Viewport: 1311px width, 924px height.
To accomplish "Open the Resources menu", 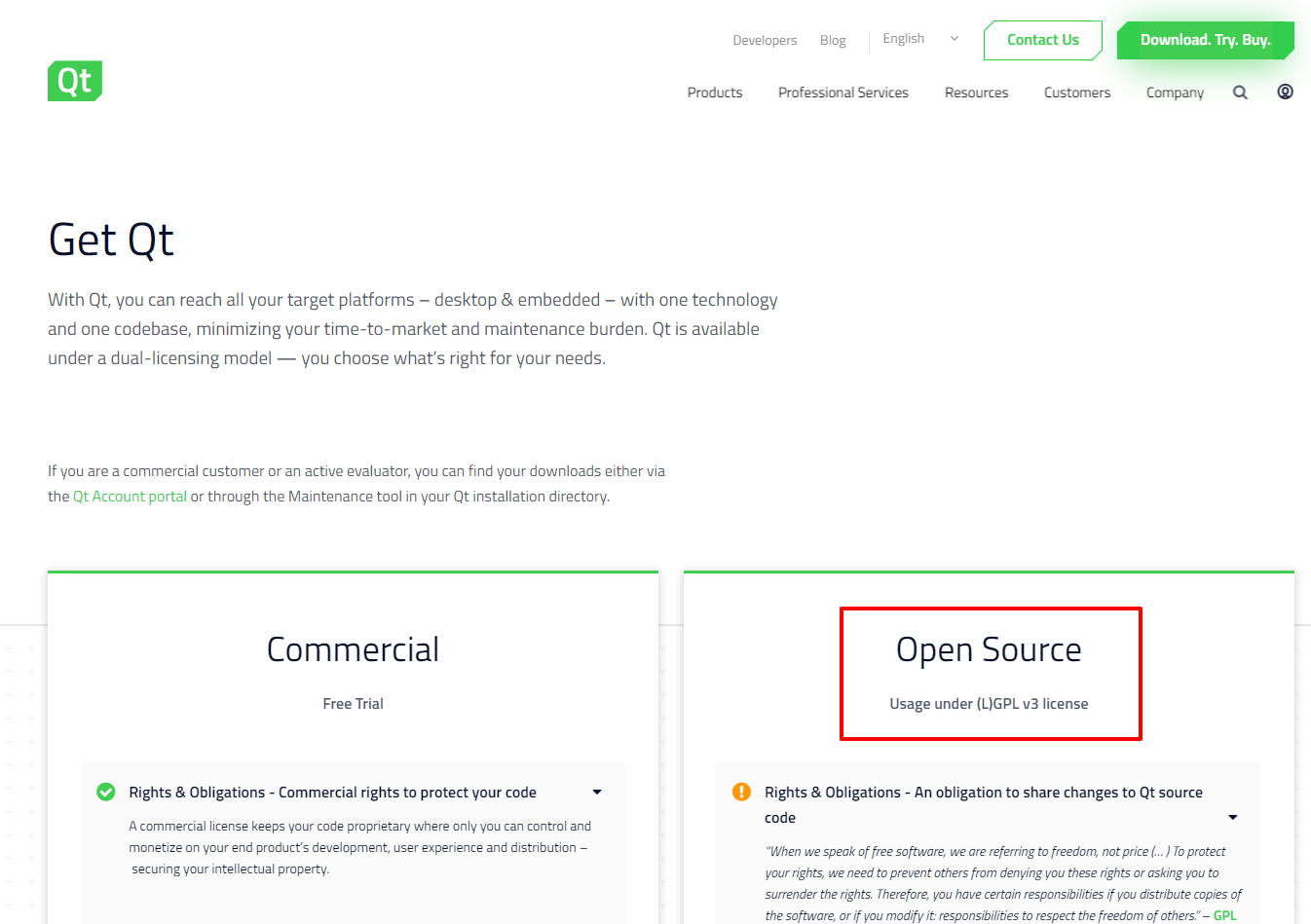I will pyautogui.click(x=976, y=92).
